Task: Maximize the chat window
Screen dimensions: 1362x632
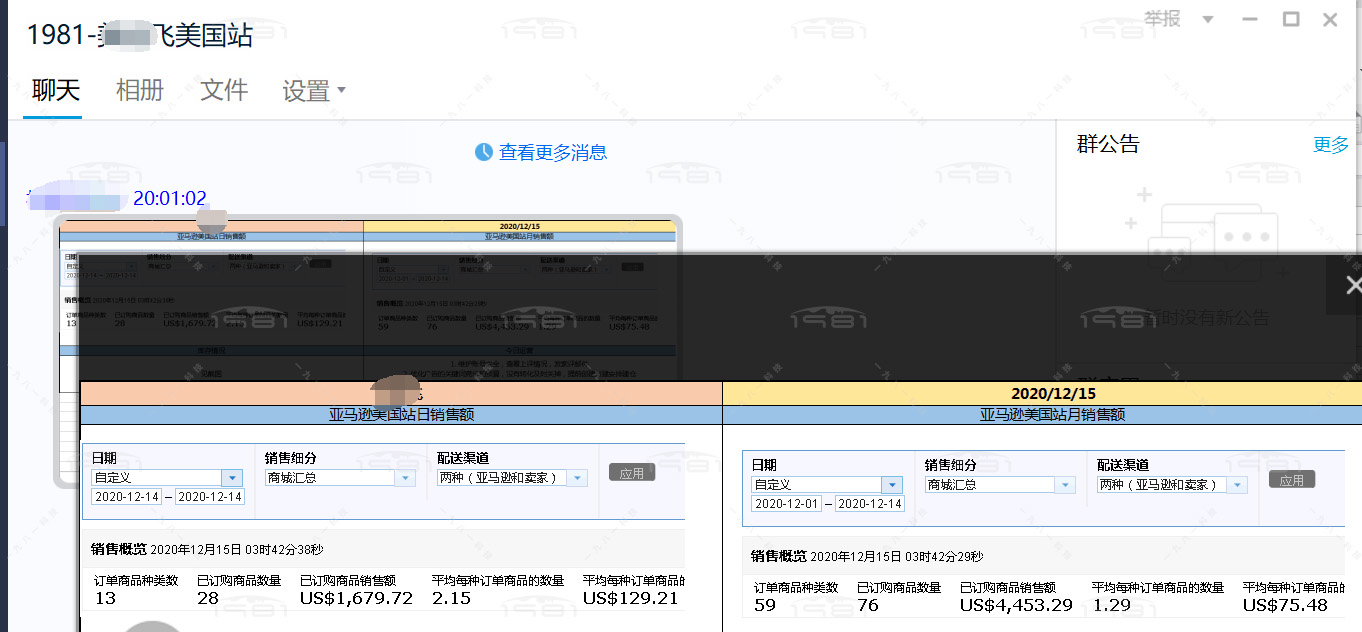Action: [x=1291, y=19]
